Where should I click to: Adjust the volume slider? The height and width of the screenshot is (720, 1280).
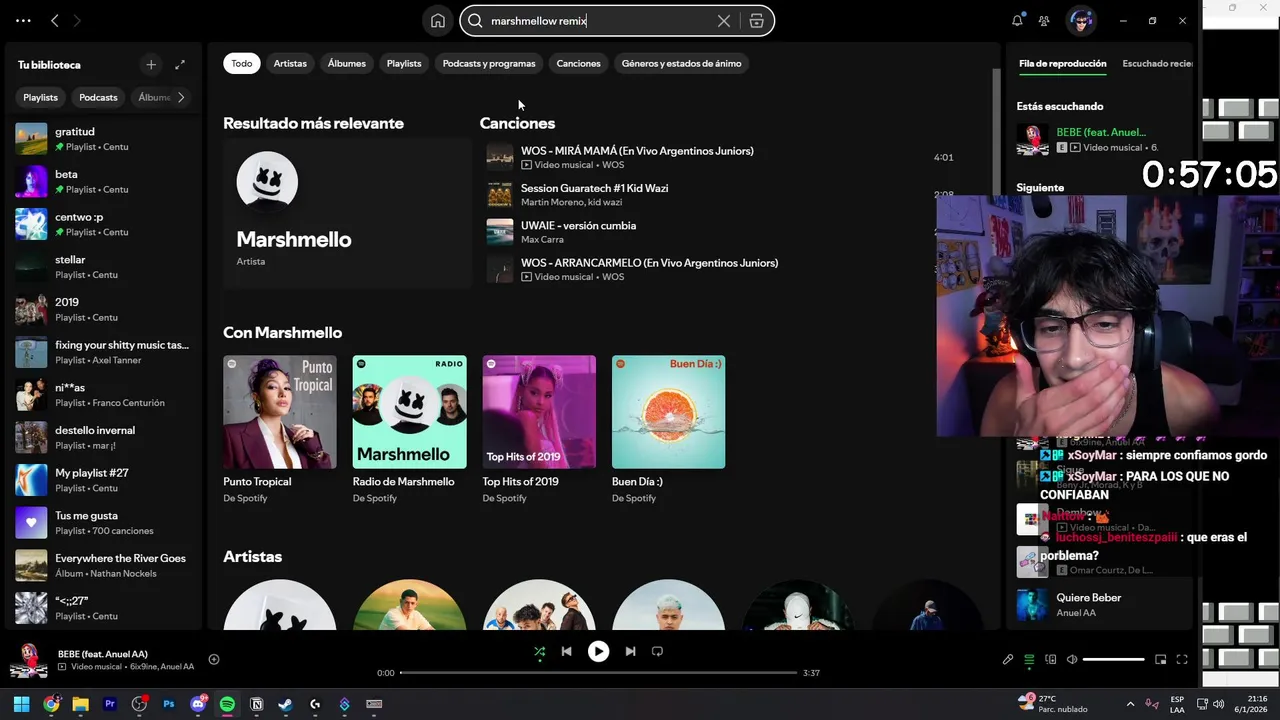click(x=1113, y=659)
